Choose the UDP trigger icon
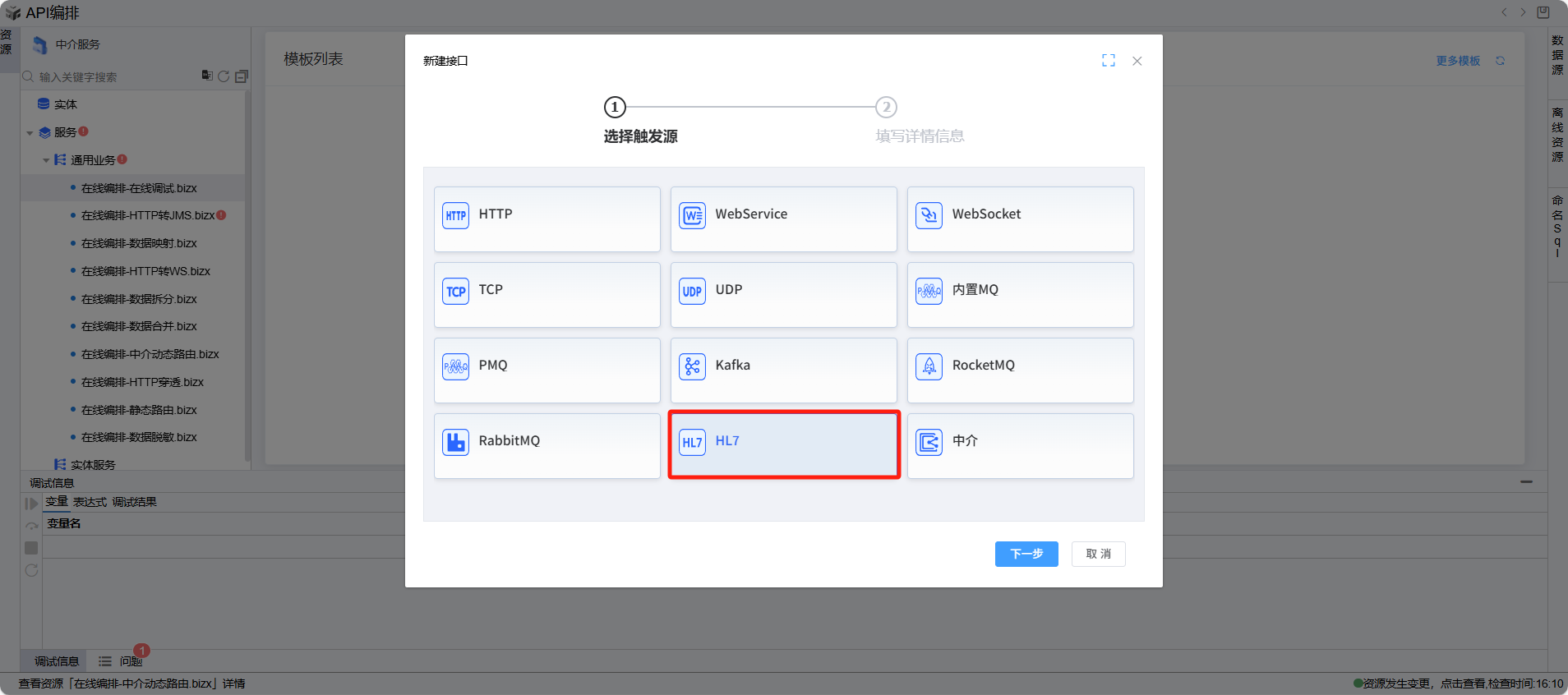 [x=693, y=291]
